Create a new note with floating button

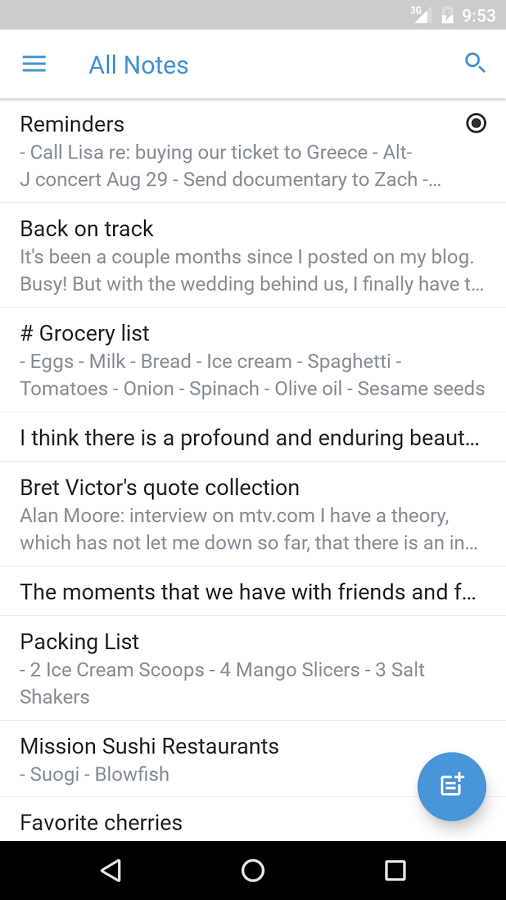pyautogui.click(x=451, y=786)
